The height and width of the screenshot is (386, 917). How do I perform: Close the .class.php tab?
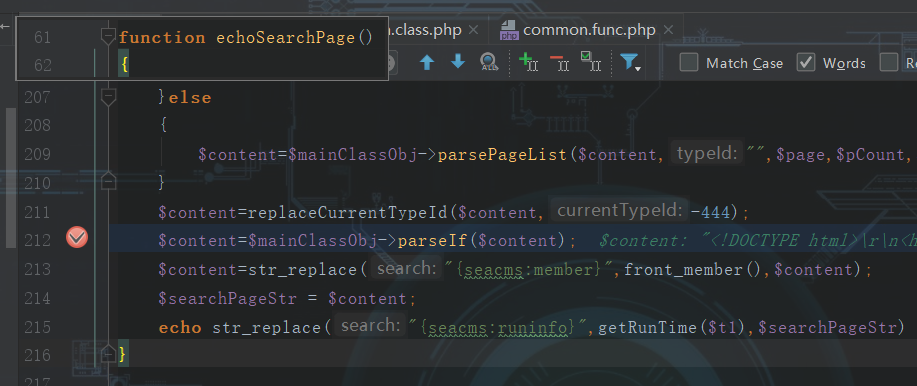[x=474, y=30]
